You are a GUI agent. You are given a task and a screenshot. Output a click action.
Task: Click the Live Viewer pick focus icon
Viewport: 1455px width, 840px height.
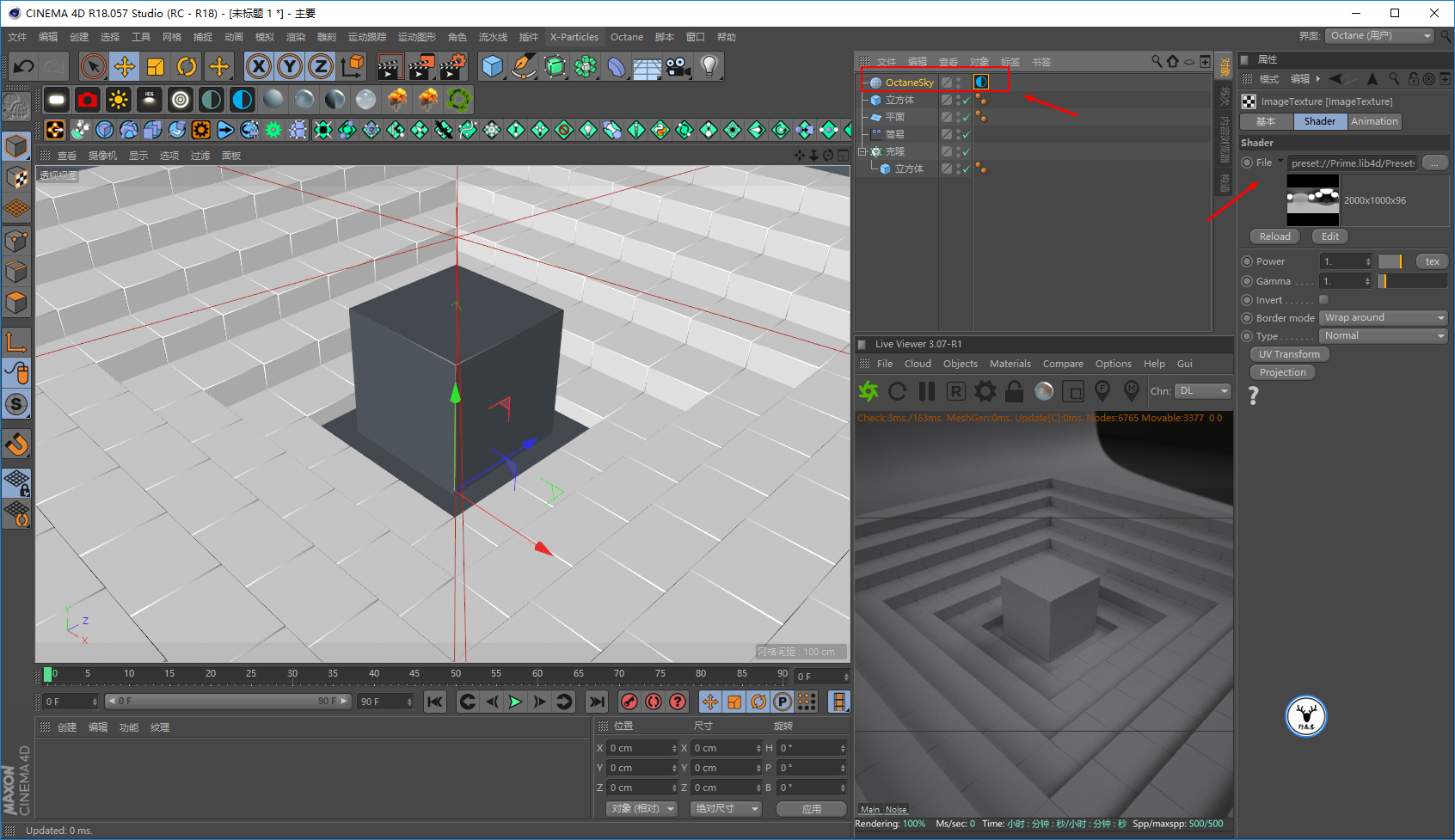click(1102, 391)
